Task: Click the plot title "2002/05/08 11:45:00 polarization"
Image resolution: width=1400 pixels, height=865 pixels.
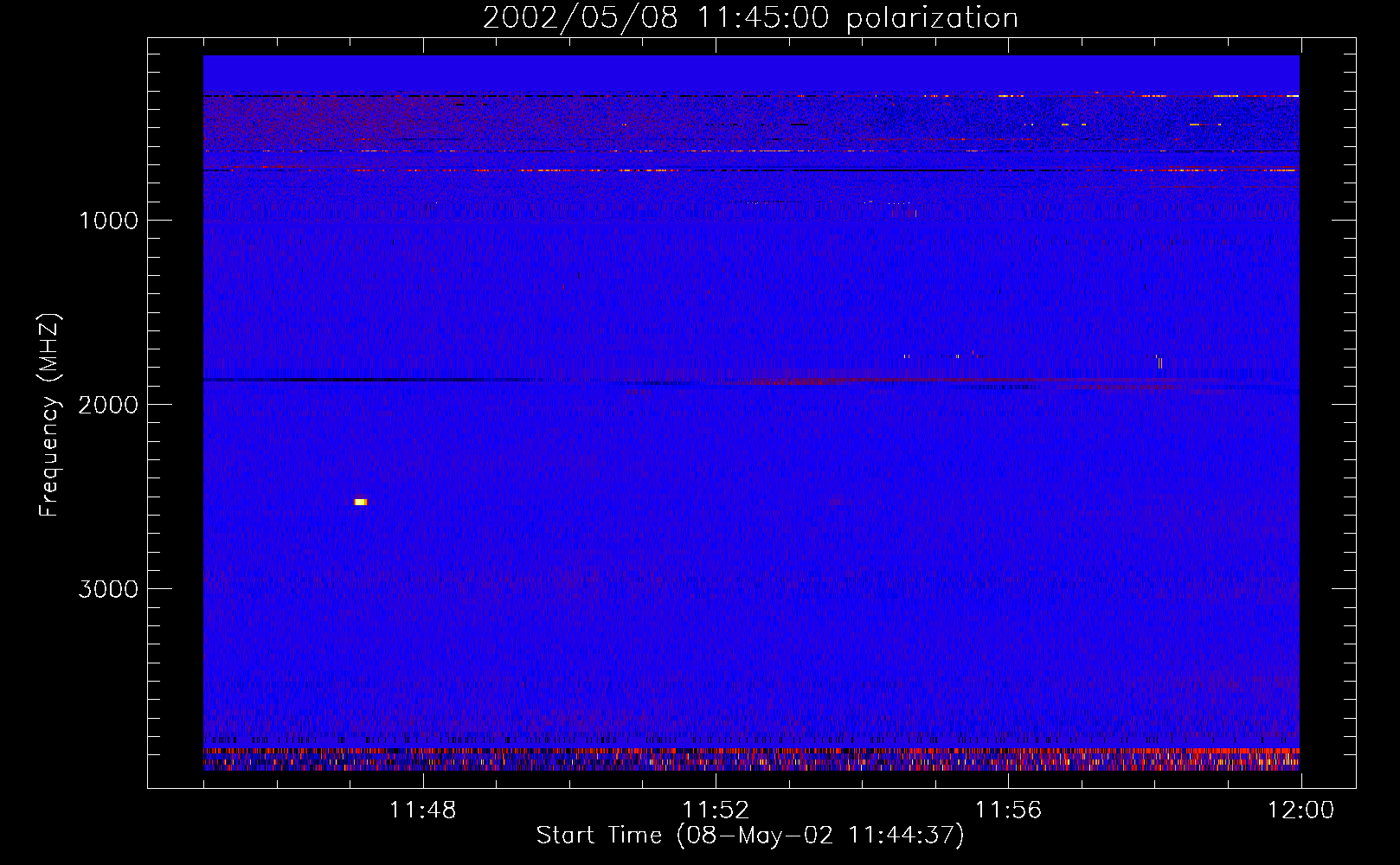Action: [x=750, y=17]
